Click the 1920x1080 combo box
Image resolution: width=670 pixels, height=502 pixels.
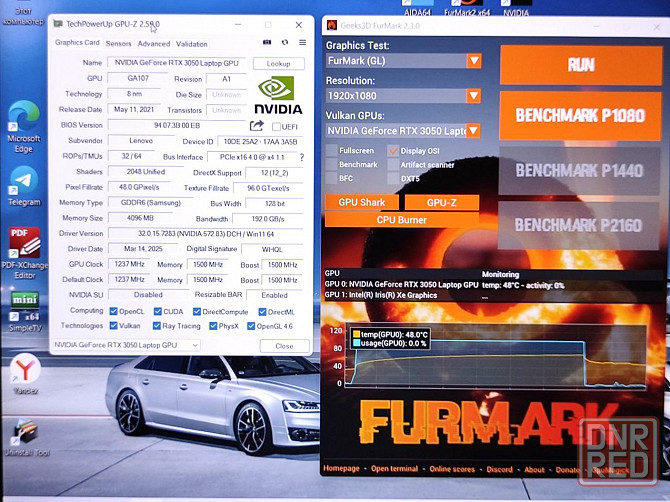[403, 96]
